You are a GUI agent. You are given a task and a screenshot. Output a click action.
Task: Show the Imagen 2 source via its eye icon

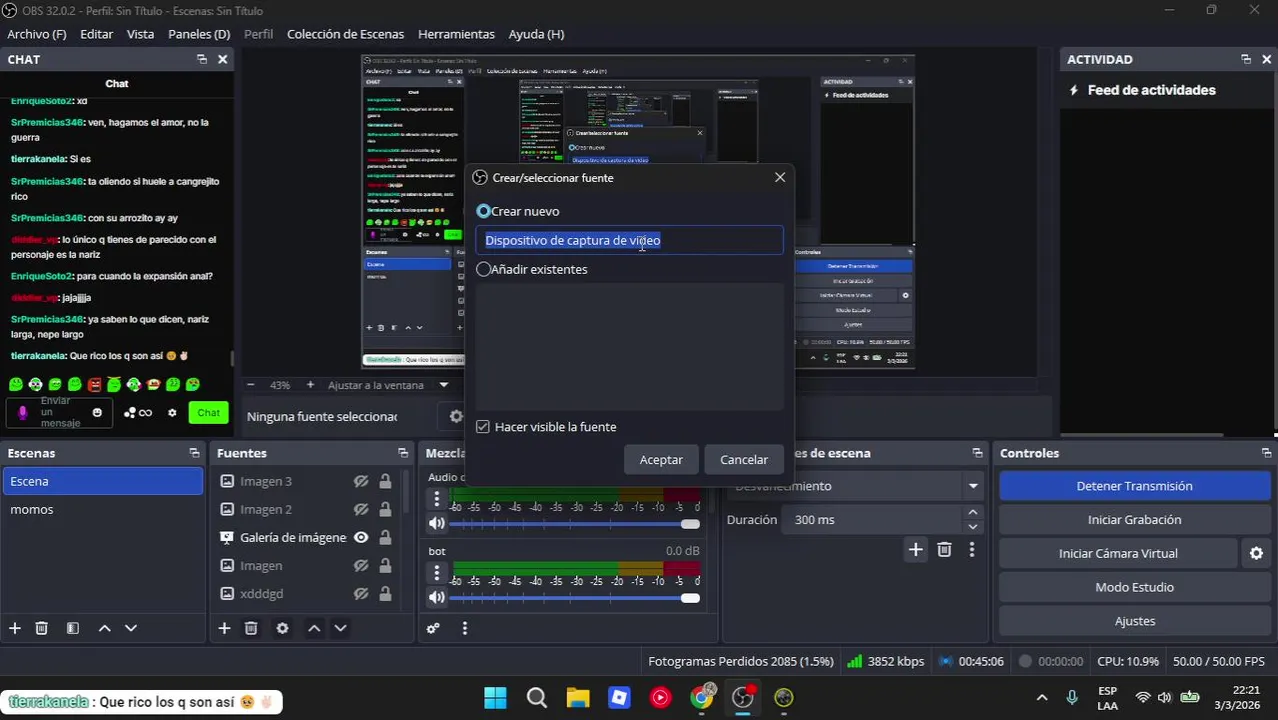[x=361, y=509]
